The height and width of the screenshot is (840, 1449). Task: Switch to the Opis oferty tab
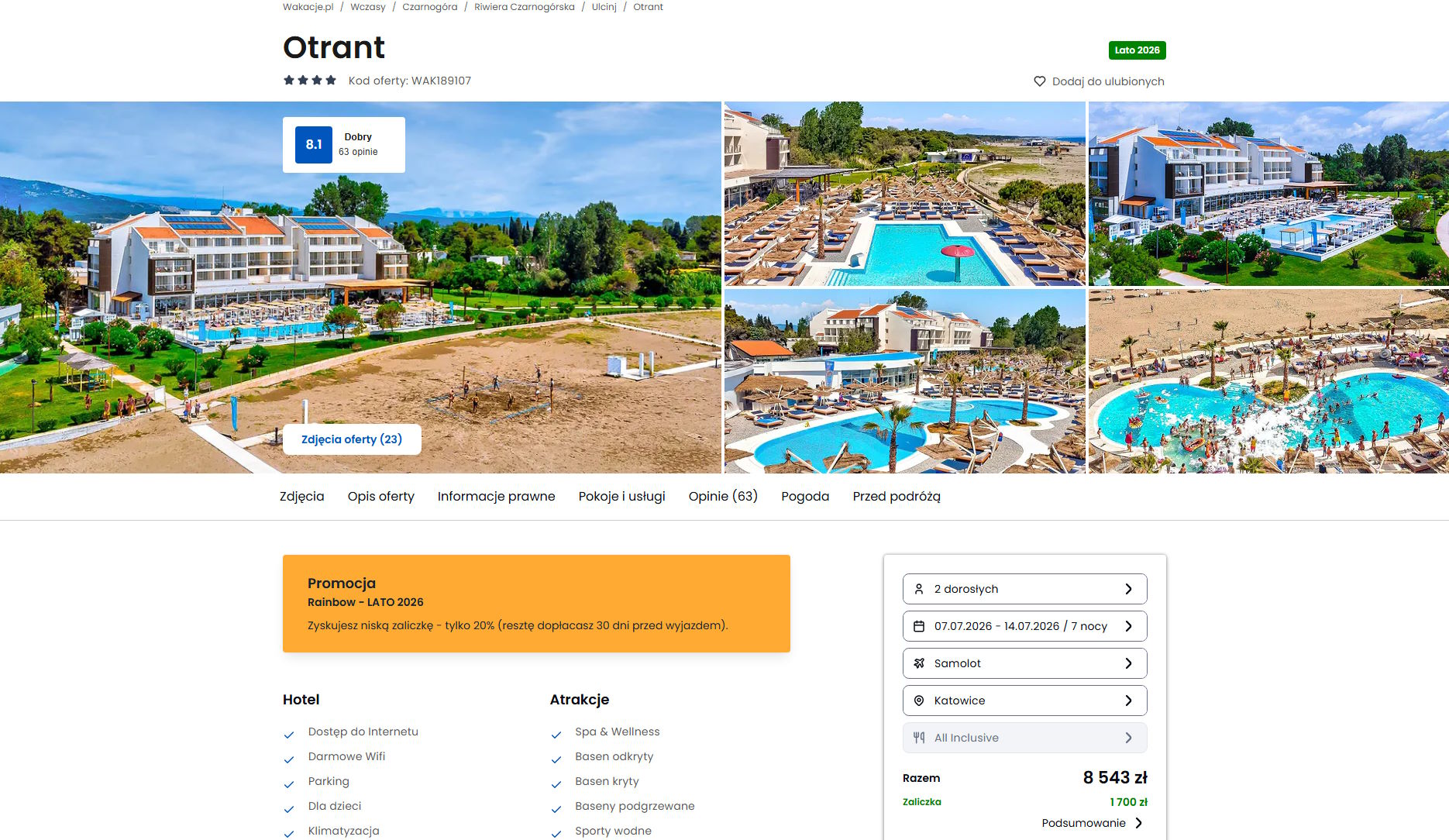tap(381, 497)
